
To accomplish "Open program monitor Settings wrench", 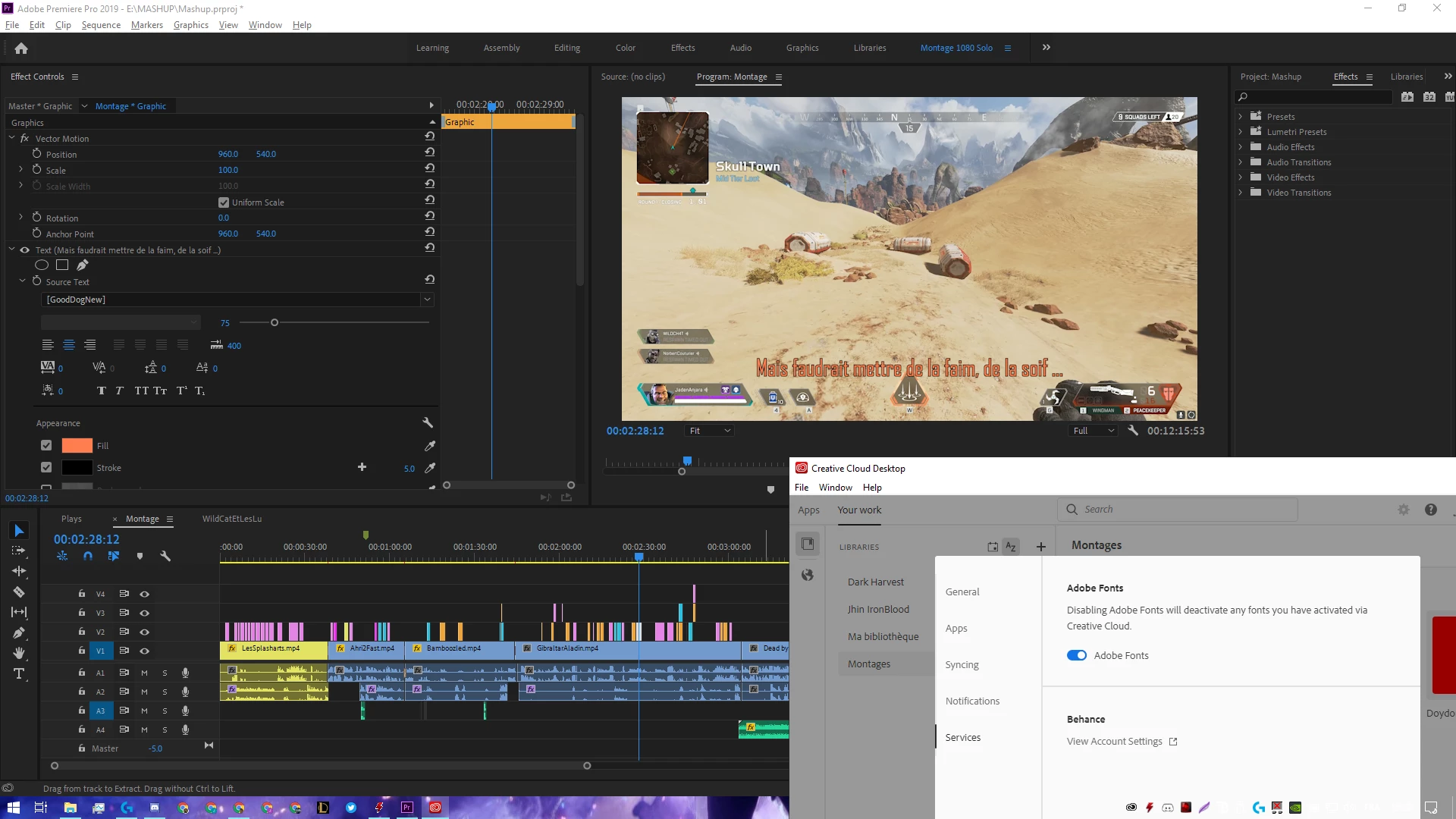I will coord(1132,430).
